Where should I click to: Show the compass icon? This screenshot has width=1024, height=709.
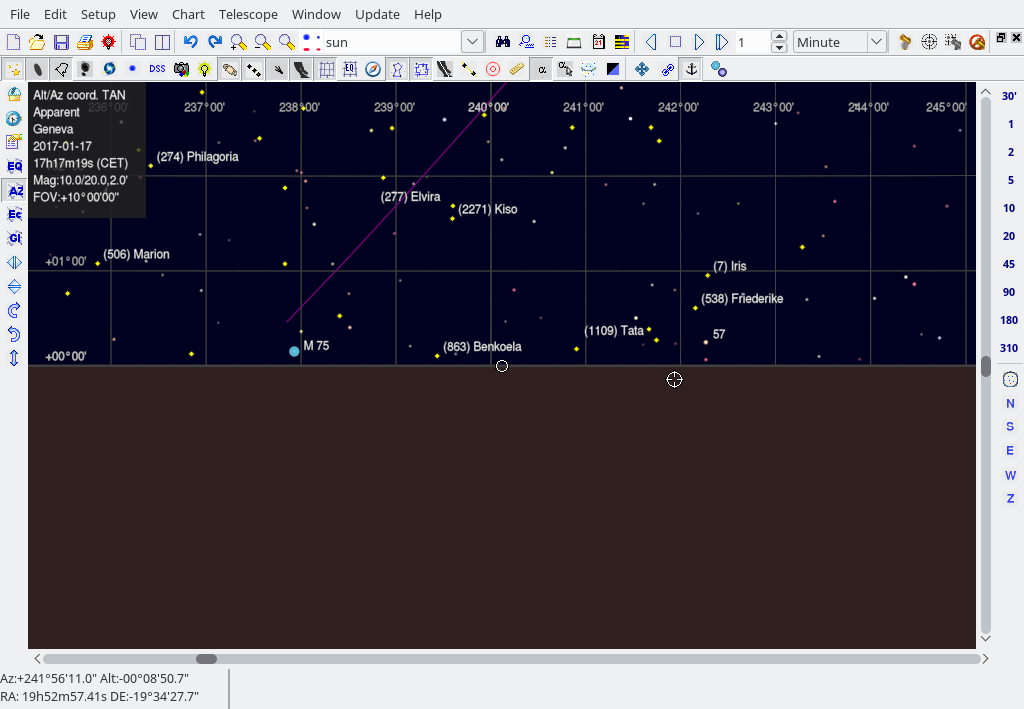373,69
